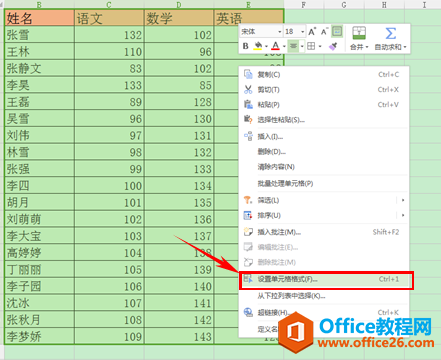Select 删除(D)... in the context menu
Image resolution: width=441 pixels, height=360 pixels.
(324, 152)
